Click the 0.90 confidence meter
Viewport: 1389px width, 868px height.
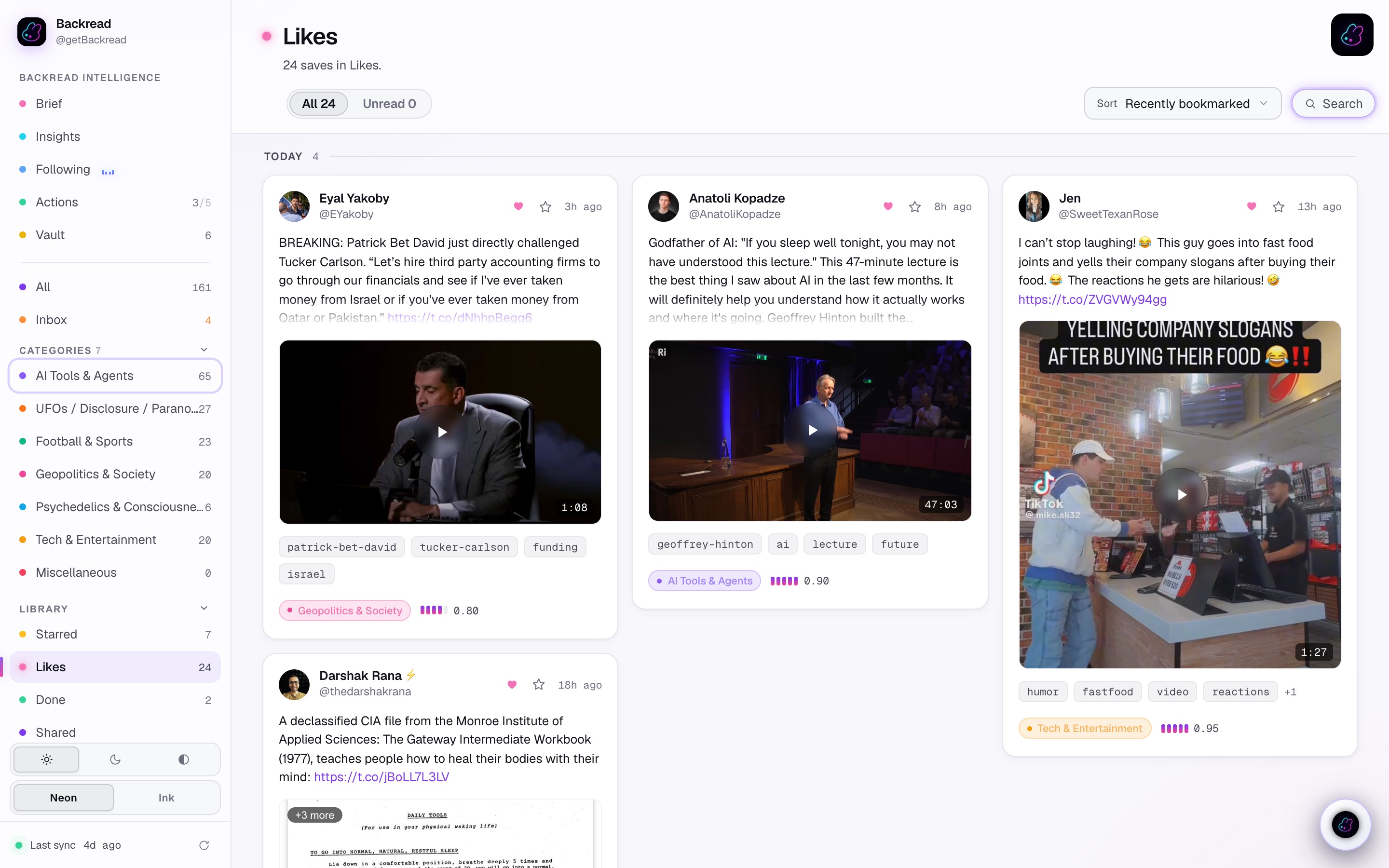(800, 581)
